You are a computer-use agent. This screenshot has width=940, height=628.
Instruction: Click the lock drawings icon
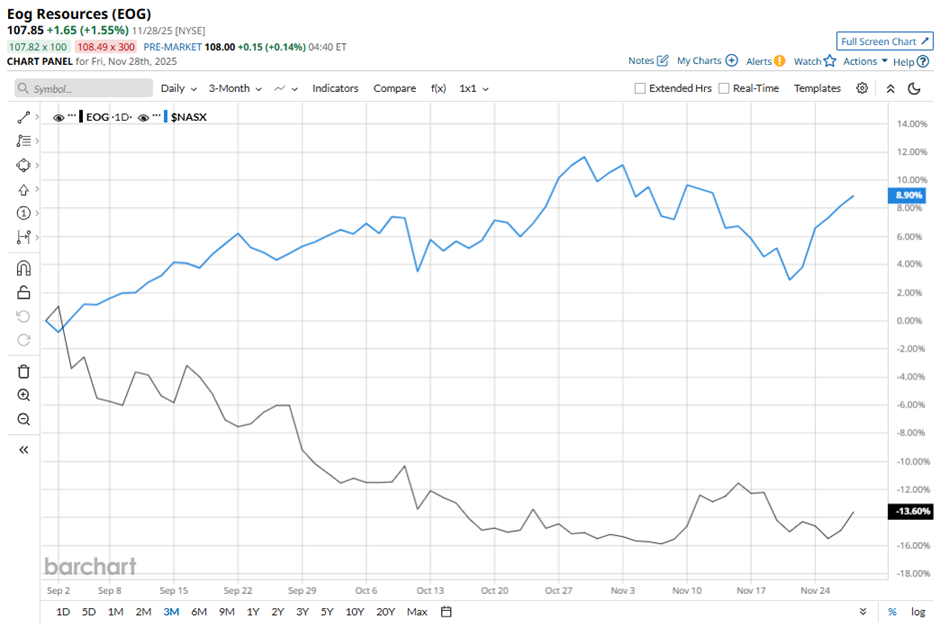[23, 292]
